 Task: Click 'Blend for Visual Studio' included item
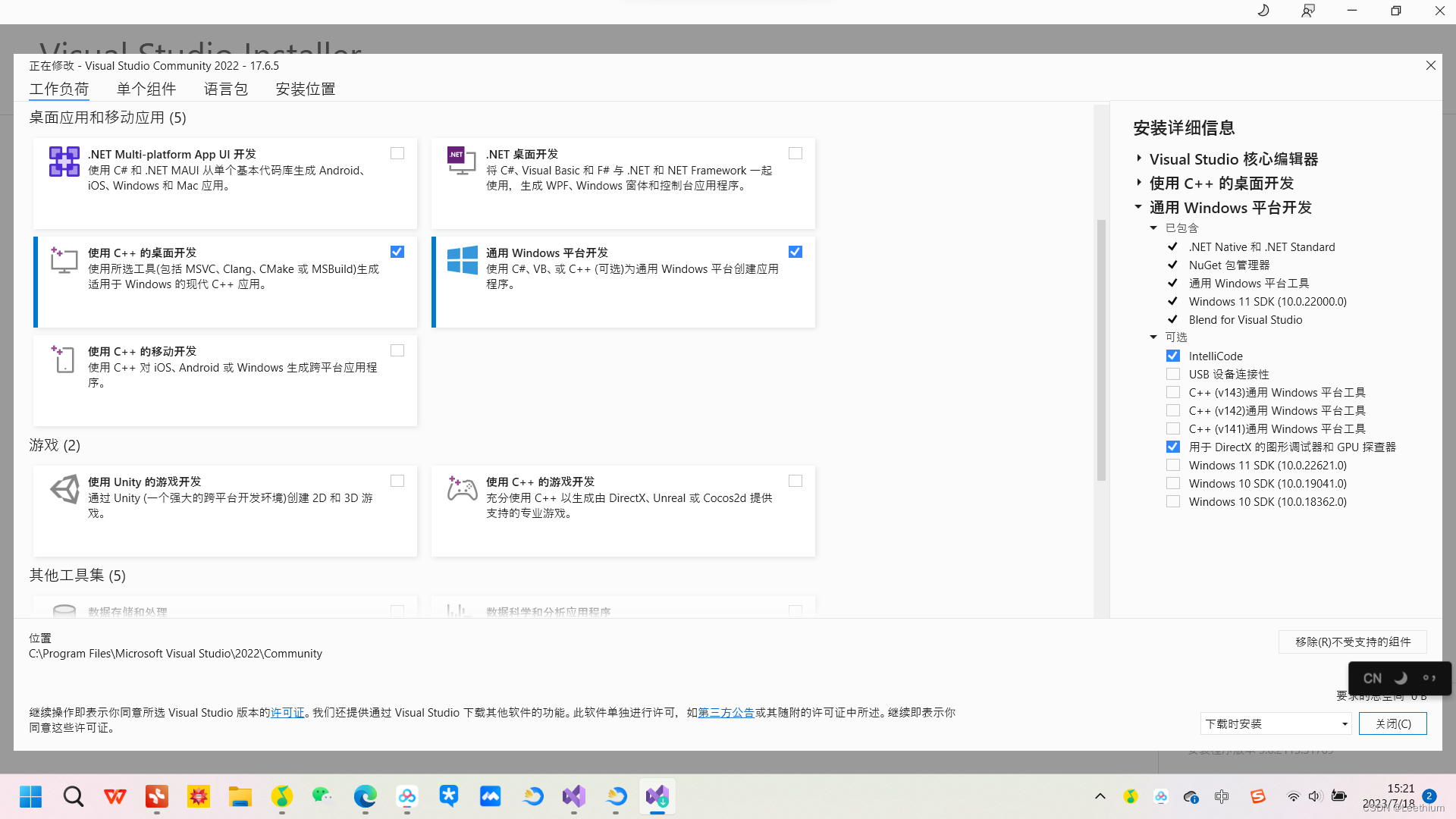pyautogui.click(x=1245, y=319)
